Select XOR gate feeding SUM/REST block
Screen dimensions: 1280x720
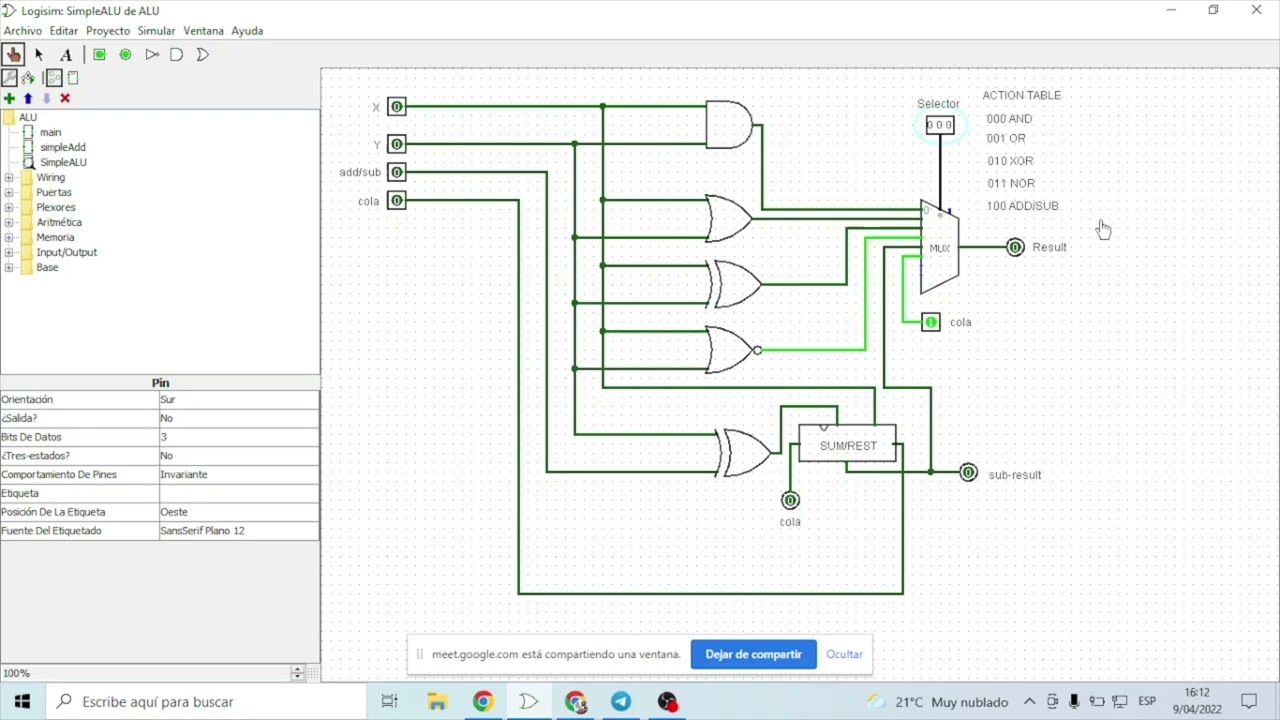[744, 453]
